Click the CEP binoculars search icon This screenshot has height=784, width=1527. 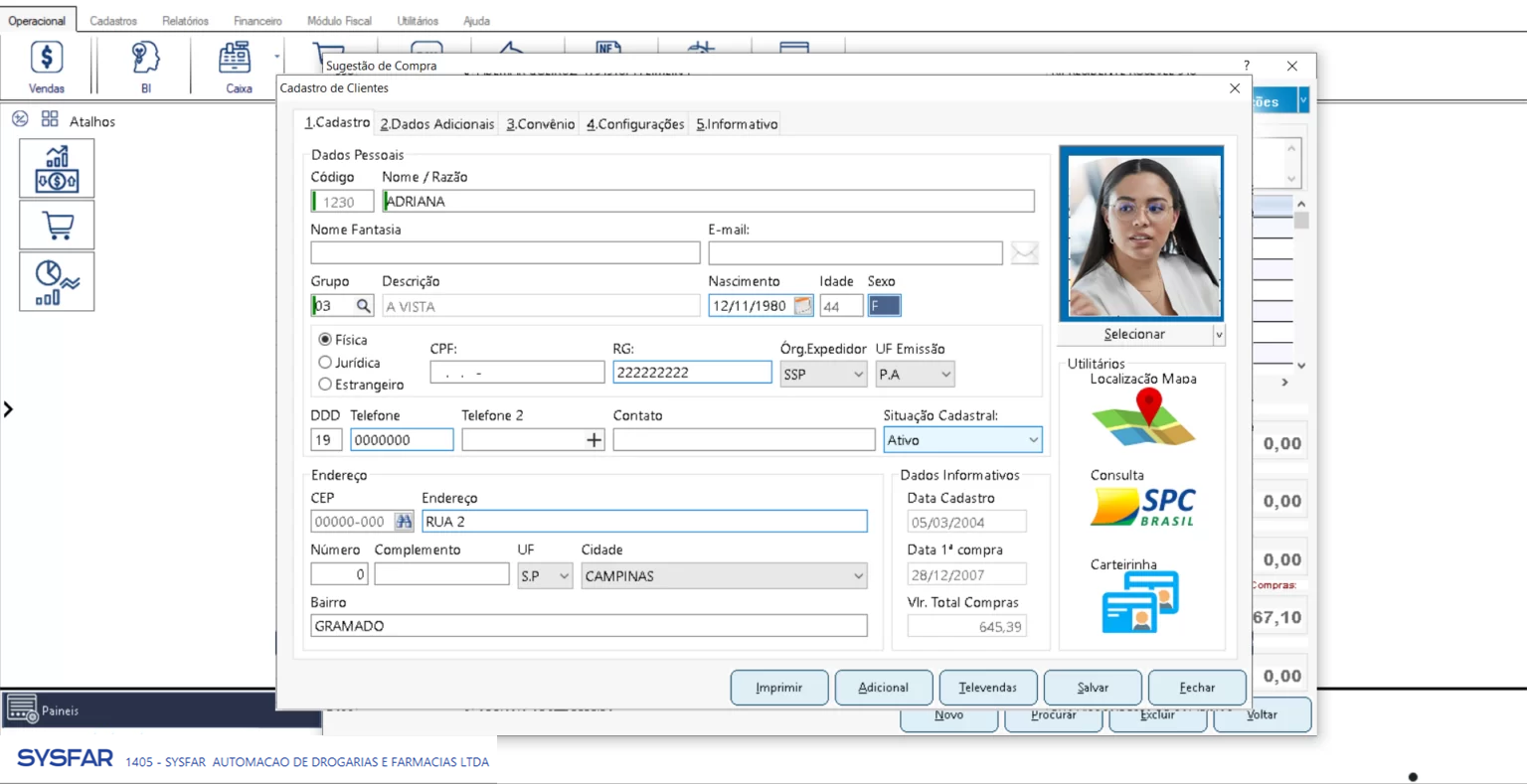[x=404, y=522]
